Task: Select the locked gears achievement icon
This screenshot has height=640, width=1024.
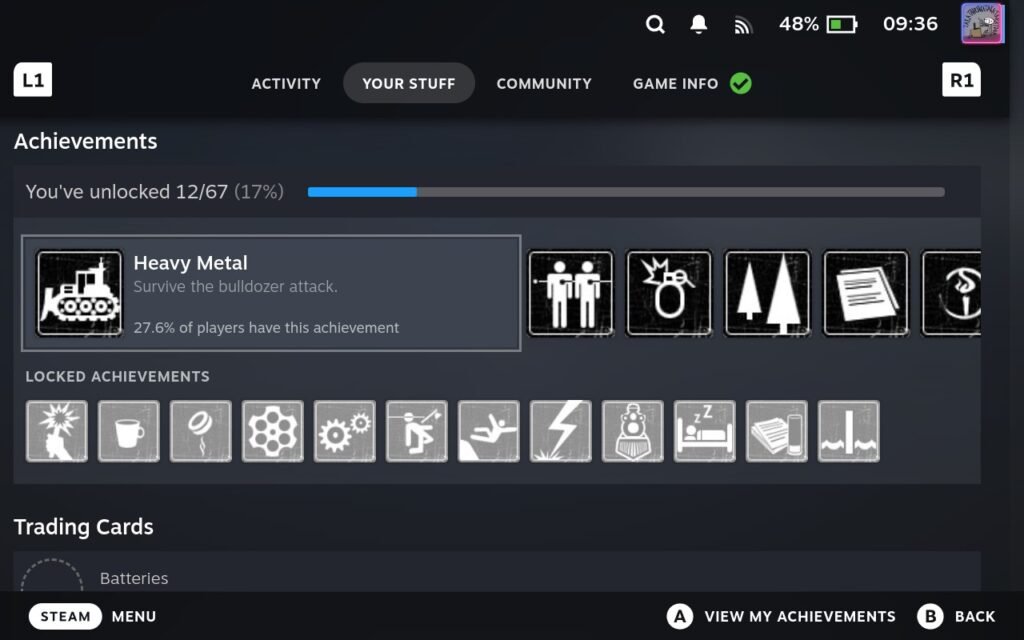Action: [345, 431]
